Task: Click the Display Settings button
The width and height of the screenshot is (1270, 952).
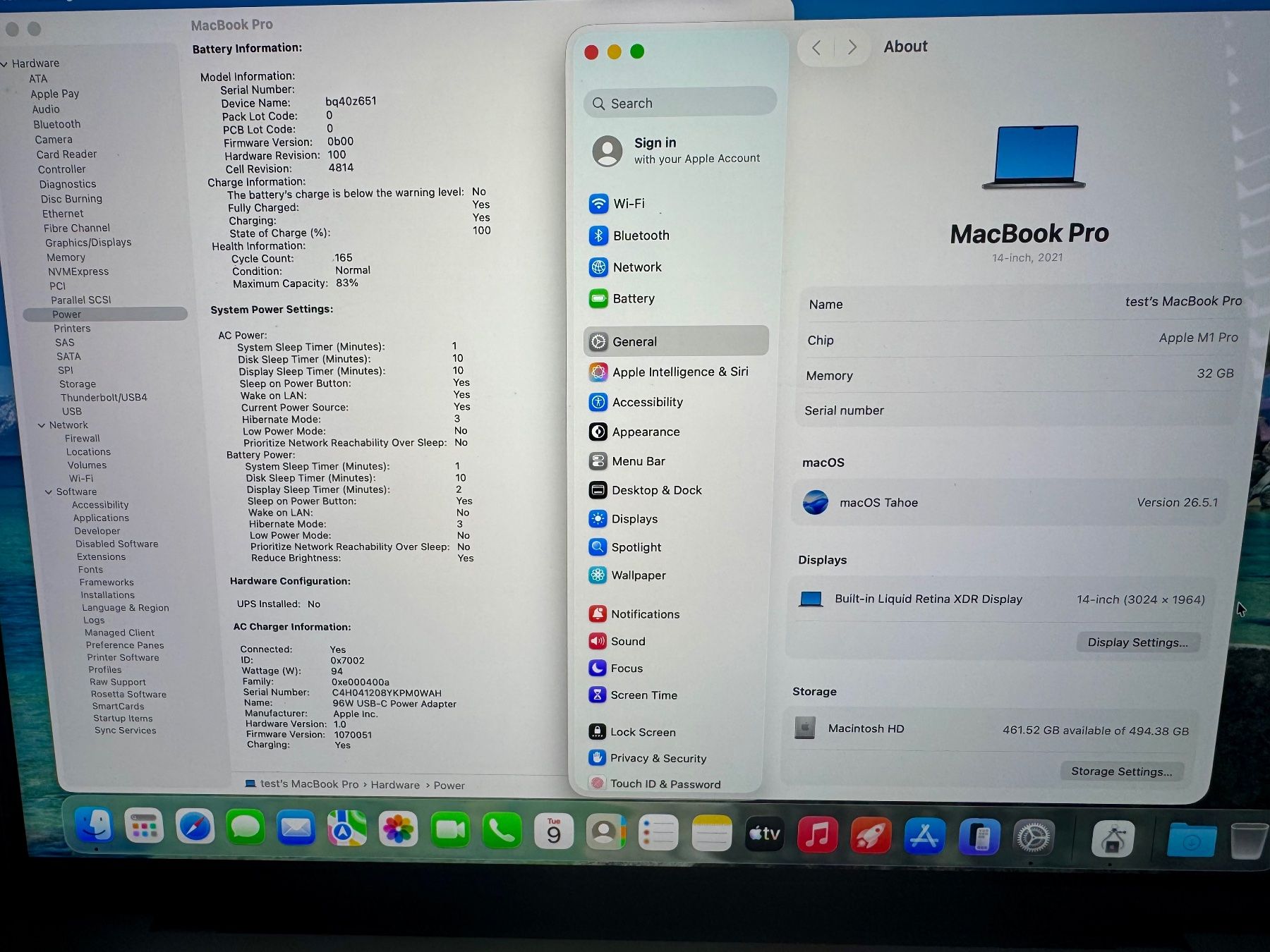Action: pyautogui.click(x=1137, y=642)
